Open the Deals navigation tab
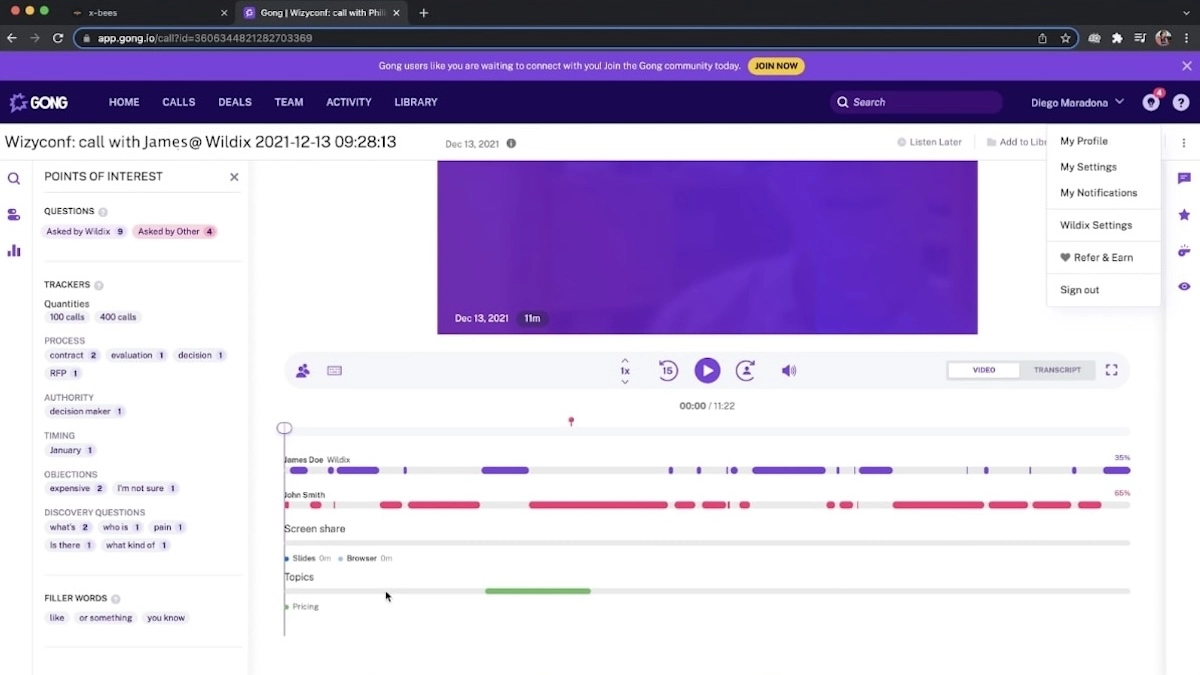The image size is (1200, 675). pos(235,102)
